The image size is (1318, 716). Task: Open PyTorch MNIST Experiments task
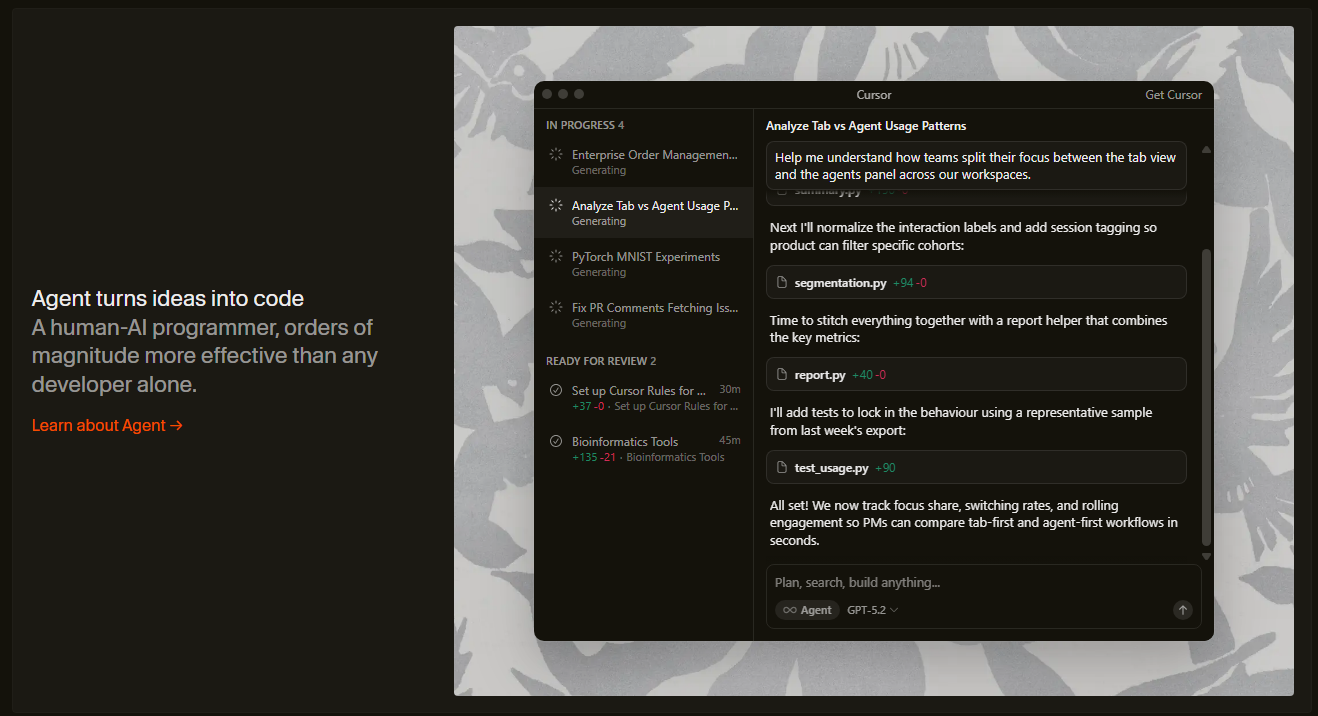coord(643,263)
